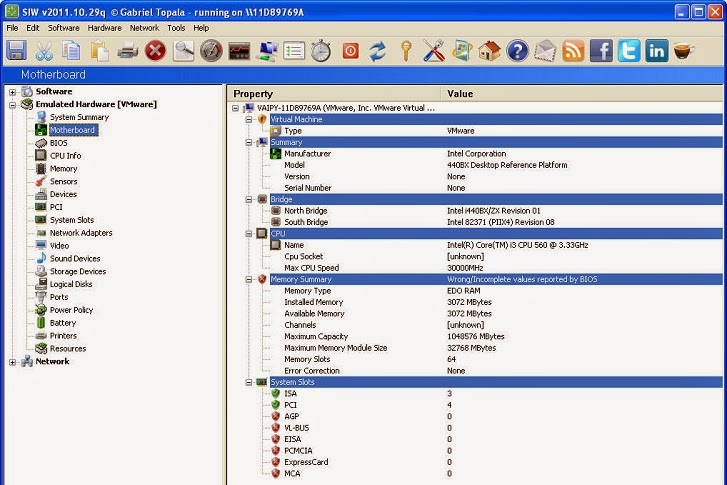The image size is (727, 485).
Task: Collapse the System Slots section
Action: point(249,383)
